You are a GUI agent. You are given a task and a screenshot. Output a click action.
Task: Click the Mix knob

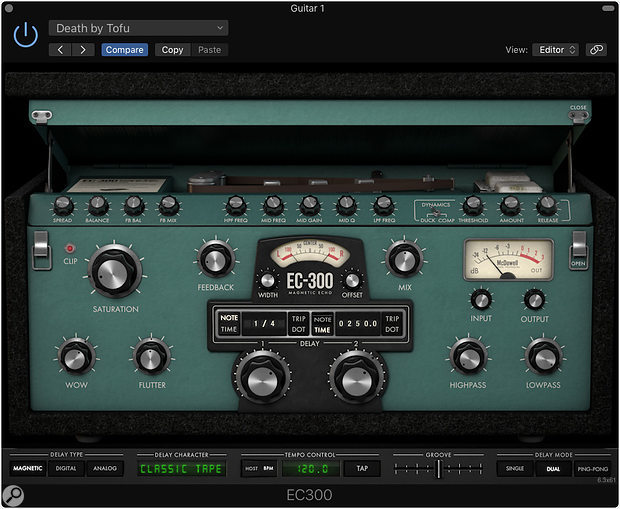tap(403, 259)
